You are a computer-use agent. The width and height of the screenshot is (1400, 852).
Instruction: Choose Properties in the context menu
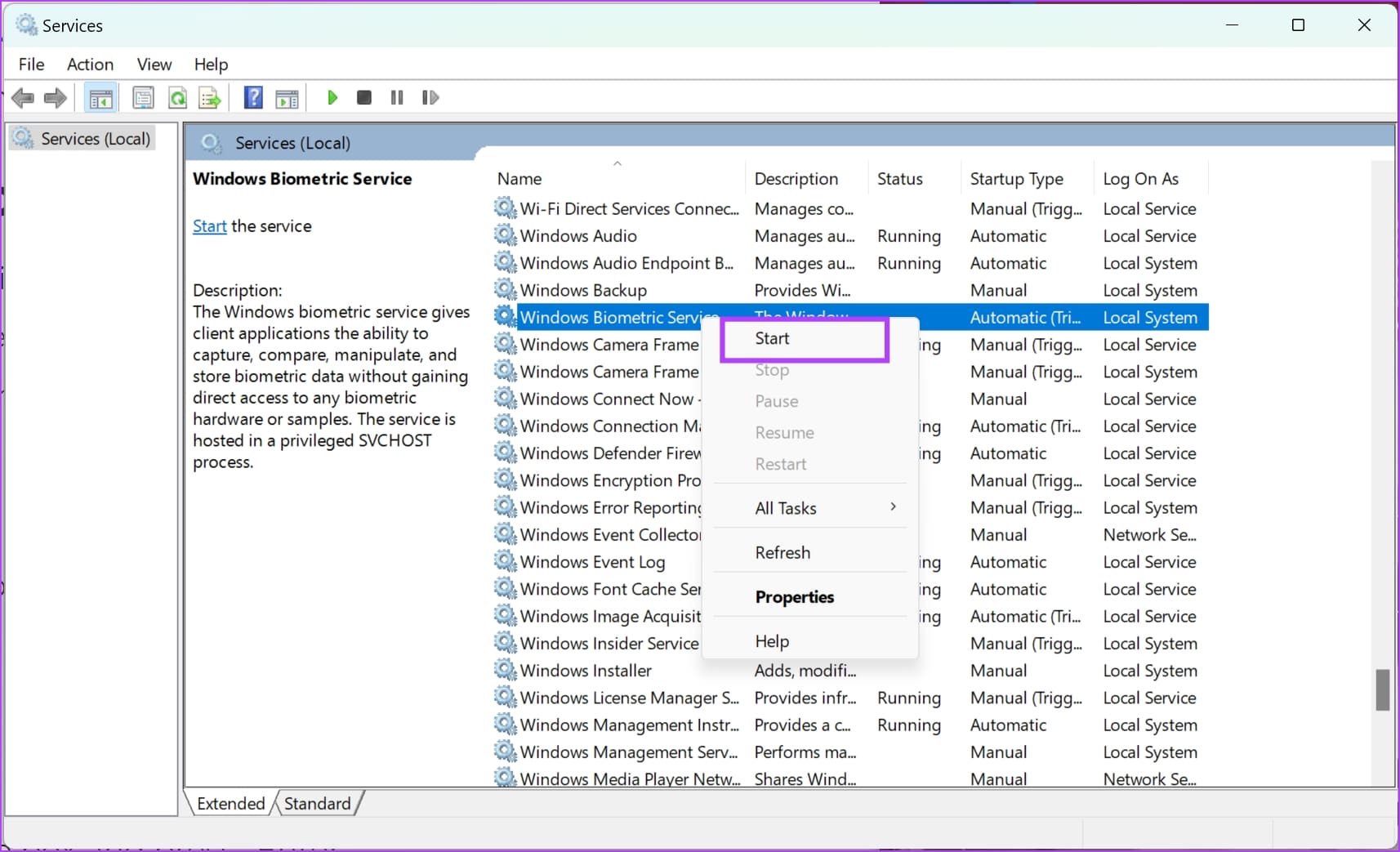(x=810, y=597)
